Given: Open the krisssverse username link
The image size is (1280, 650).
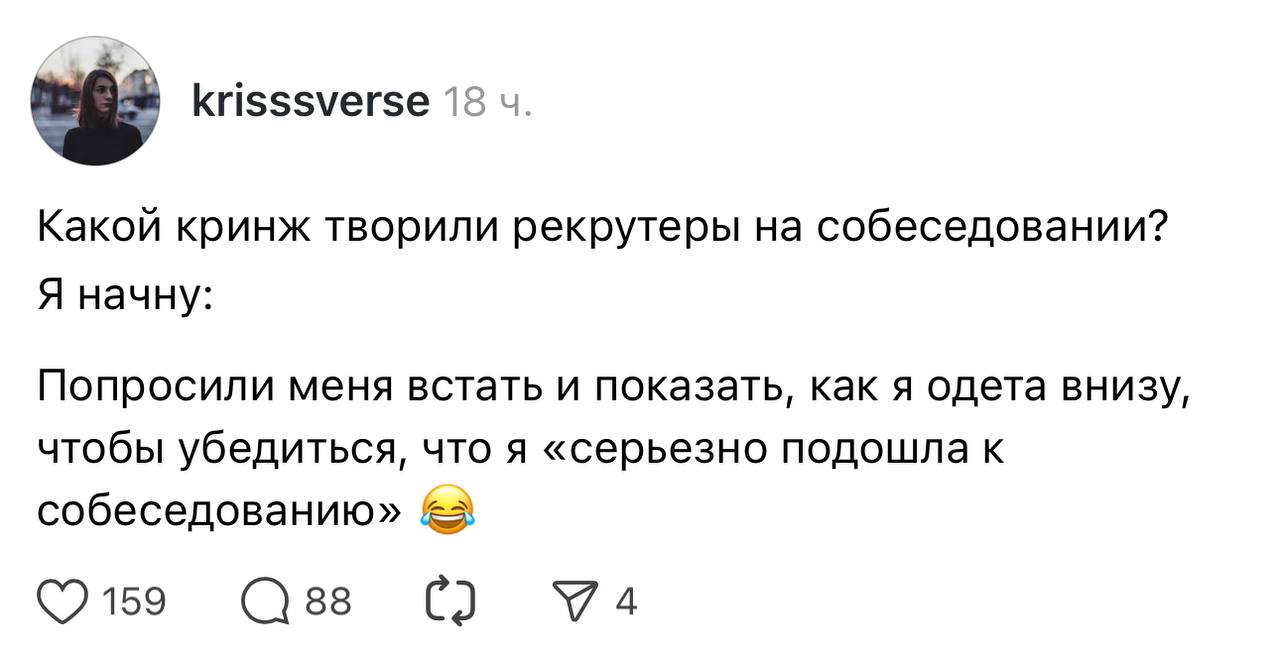Looking at the screenshot, I should coord(310,101).
